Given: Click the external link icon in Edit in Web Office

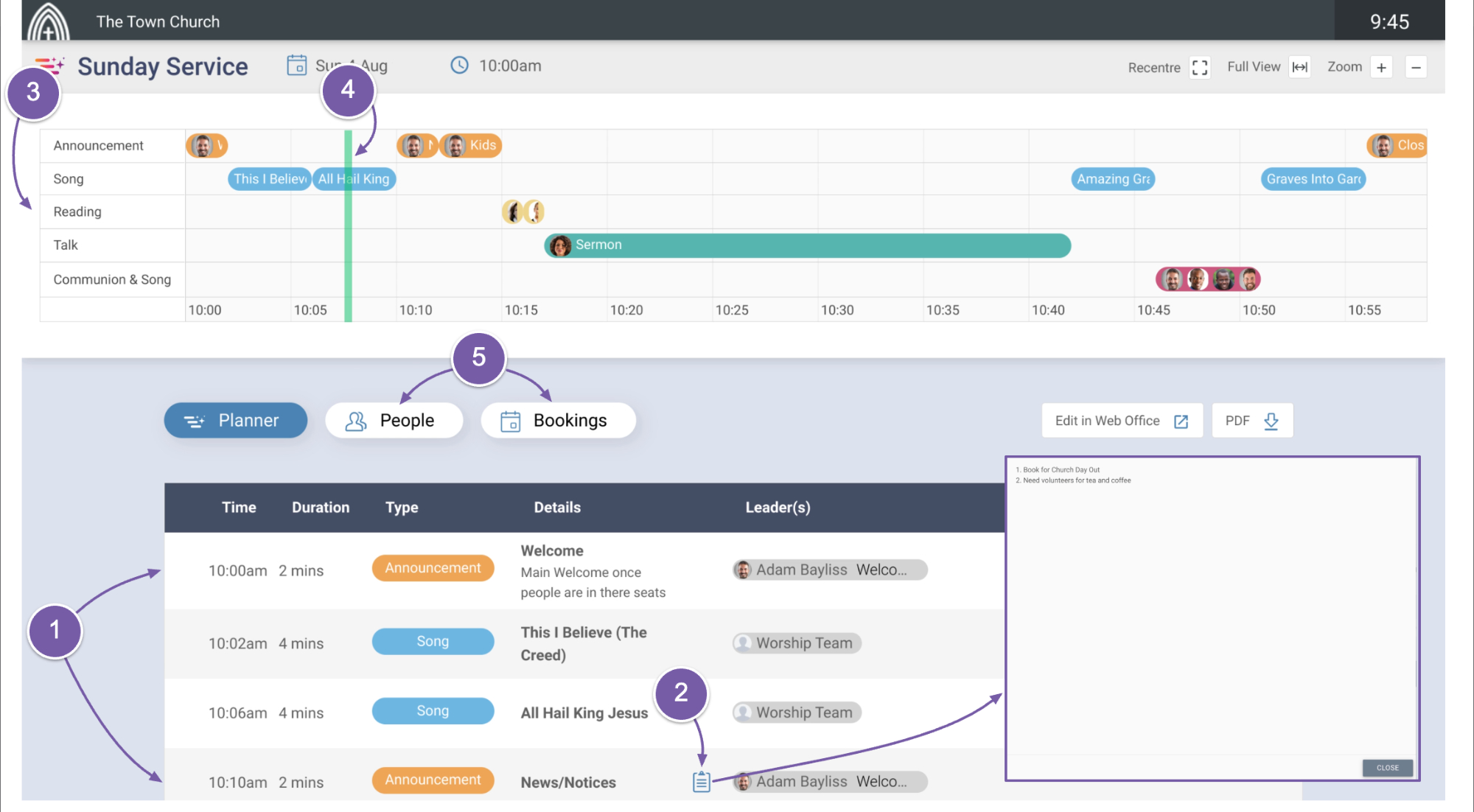Looking at the screenshot, I should [x=1181, y=421].
